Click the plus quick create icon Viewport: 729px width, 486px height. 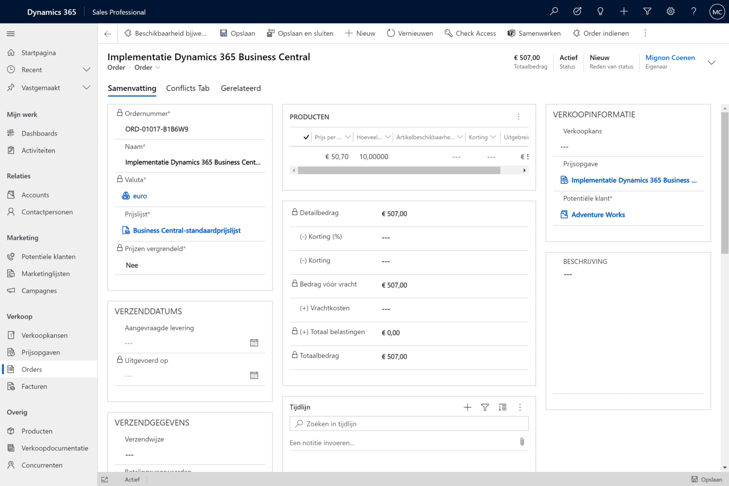[623, 11]
